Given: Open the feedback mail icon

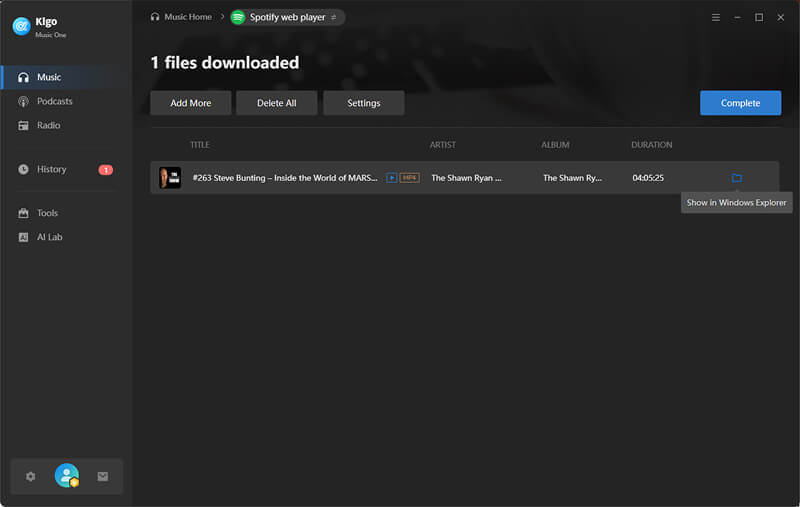Looking at the screenshot, I should click(103, 476).
